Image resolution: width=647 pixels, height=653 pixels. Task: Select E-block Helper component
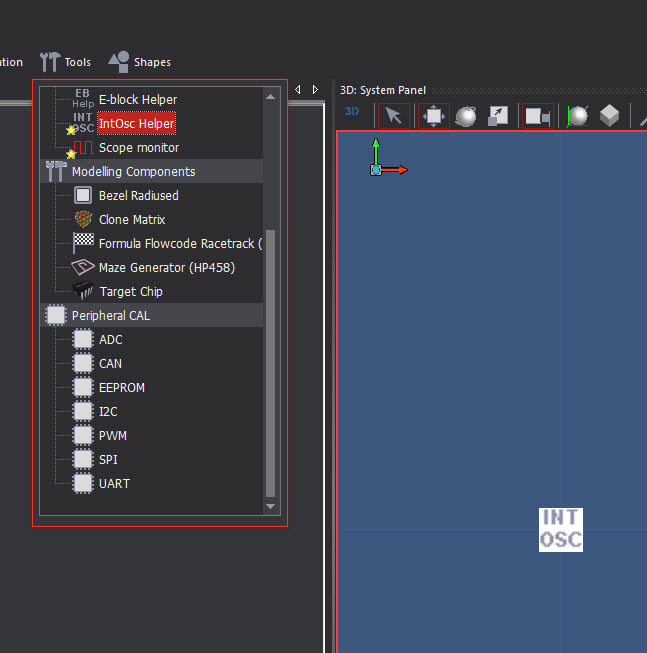point(138,100)
